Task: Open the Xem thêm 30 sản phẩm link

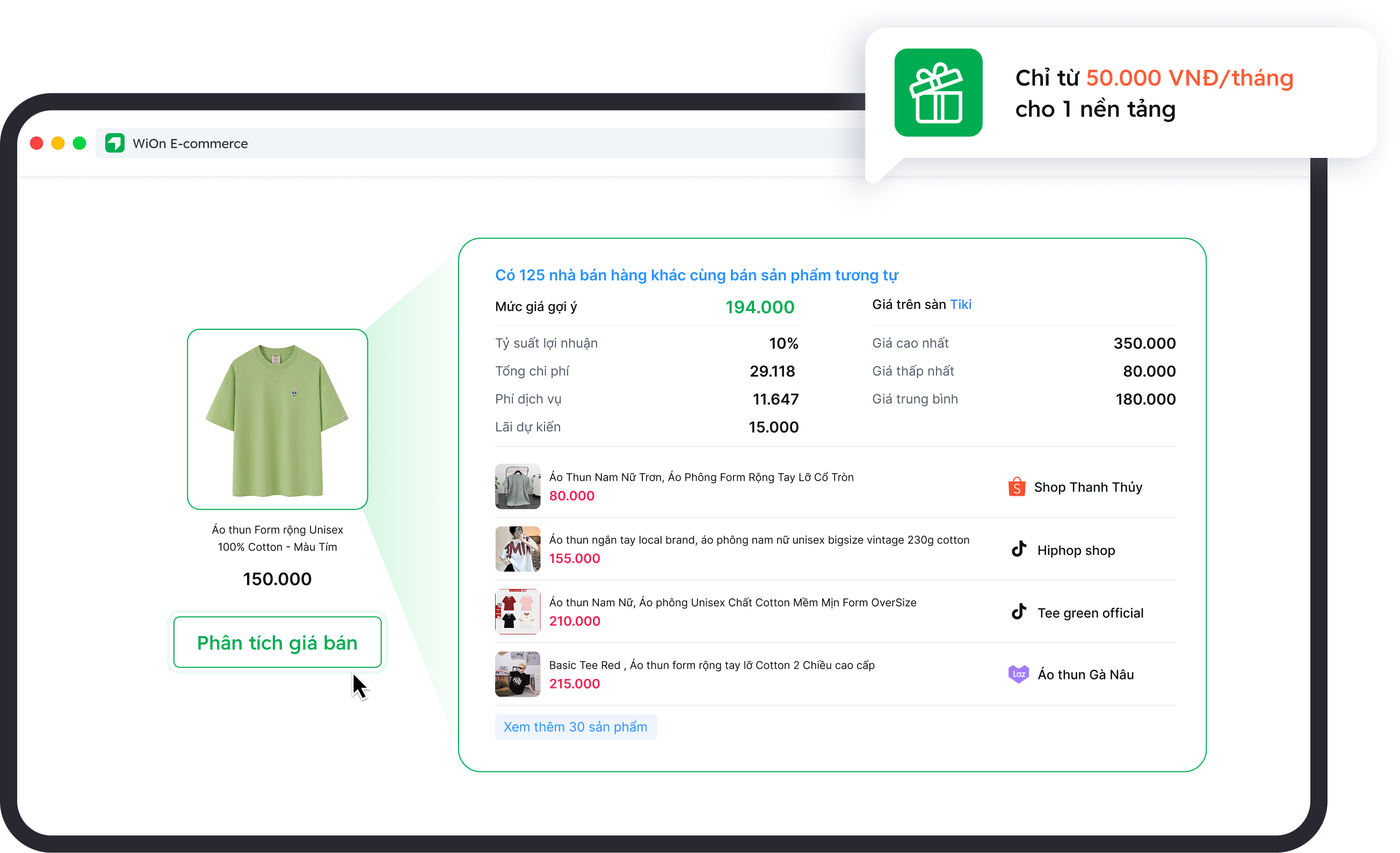Action: tap(575, 727)
